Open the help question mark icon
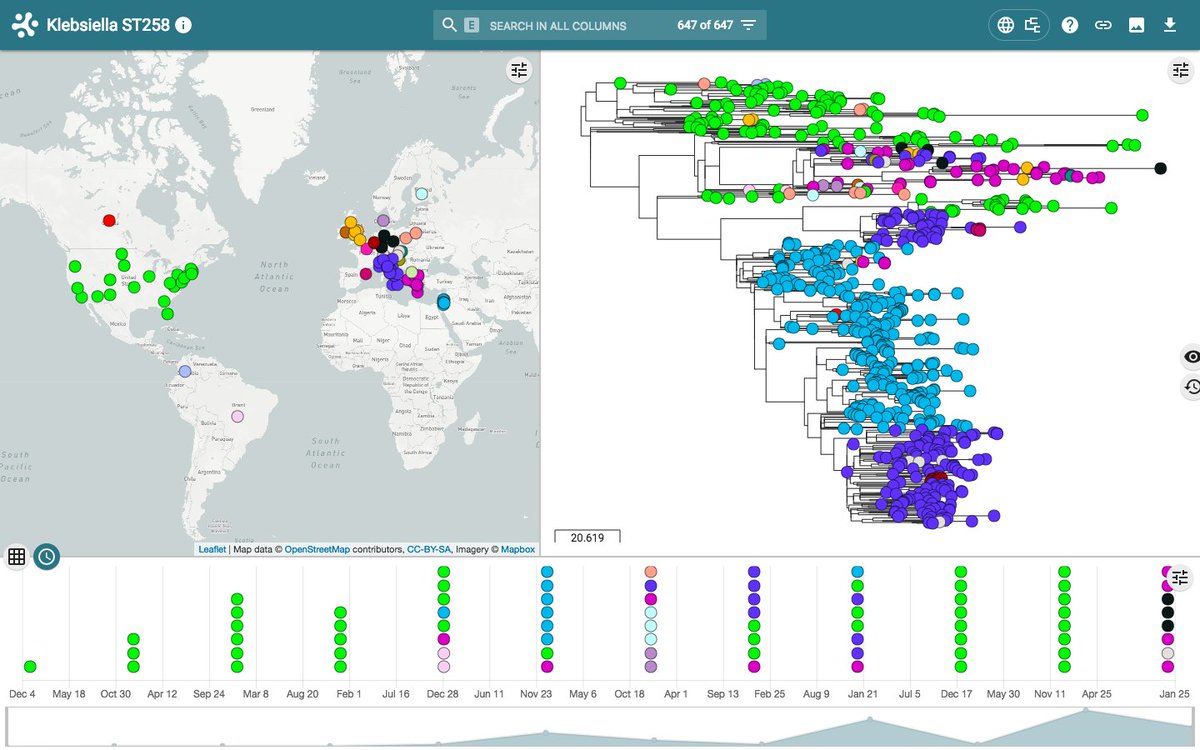This screenshot has height=750, width=1200. [1070, 25]
